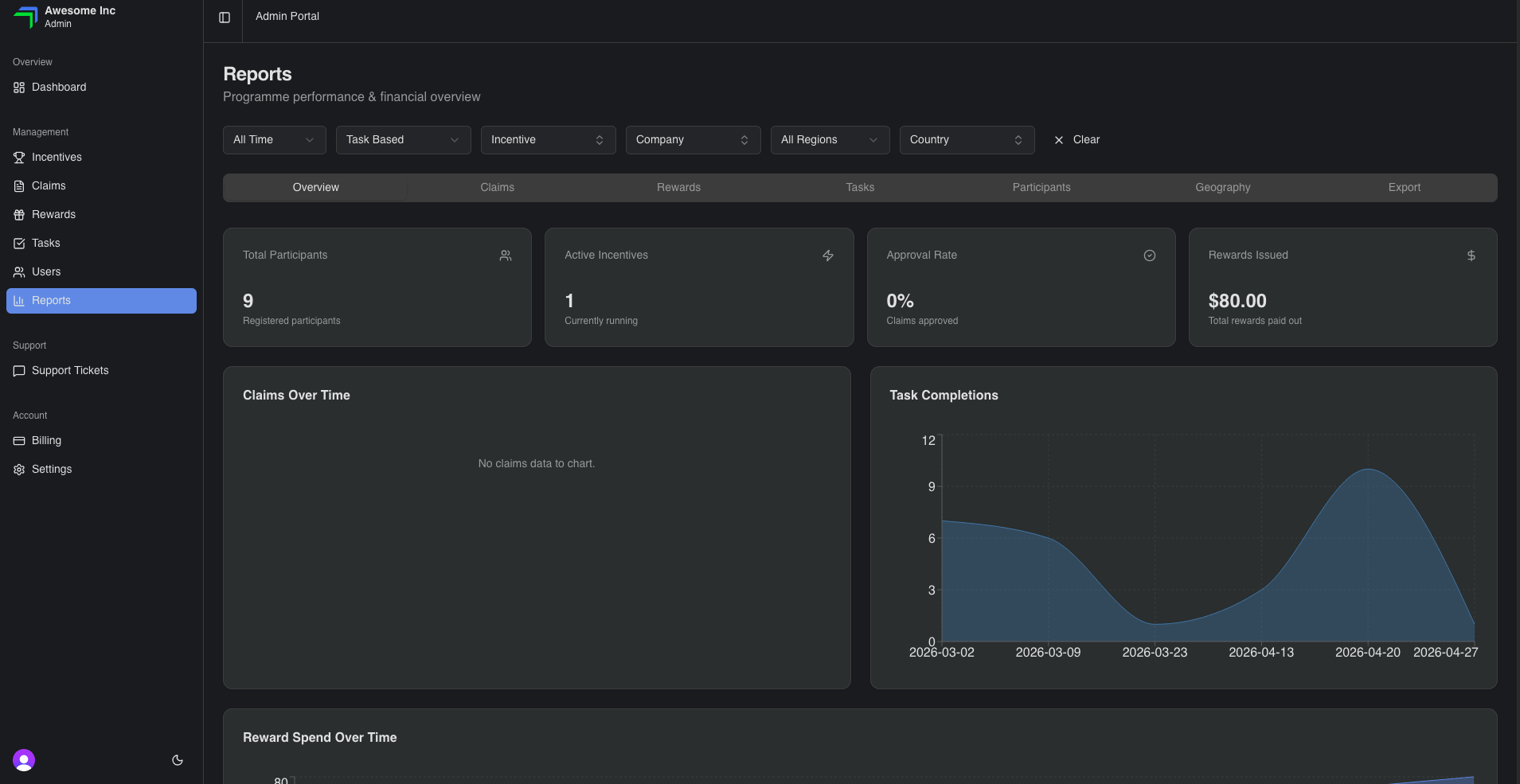Open the Company filter combobox
The image size is (1520, 784).
pos(694,140)
